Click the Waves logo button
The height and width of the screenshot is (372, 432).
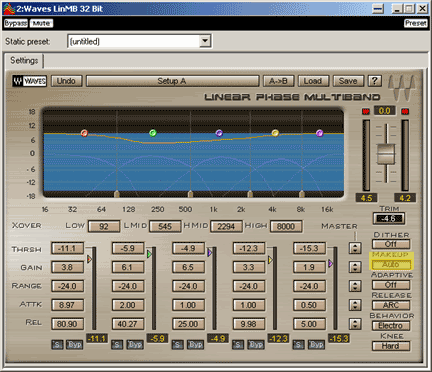[29, 81]
